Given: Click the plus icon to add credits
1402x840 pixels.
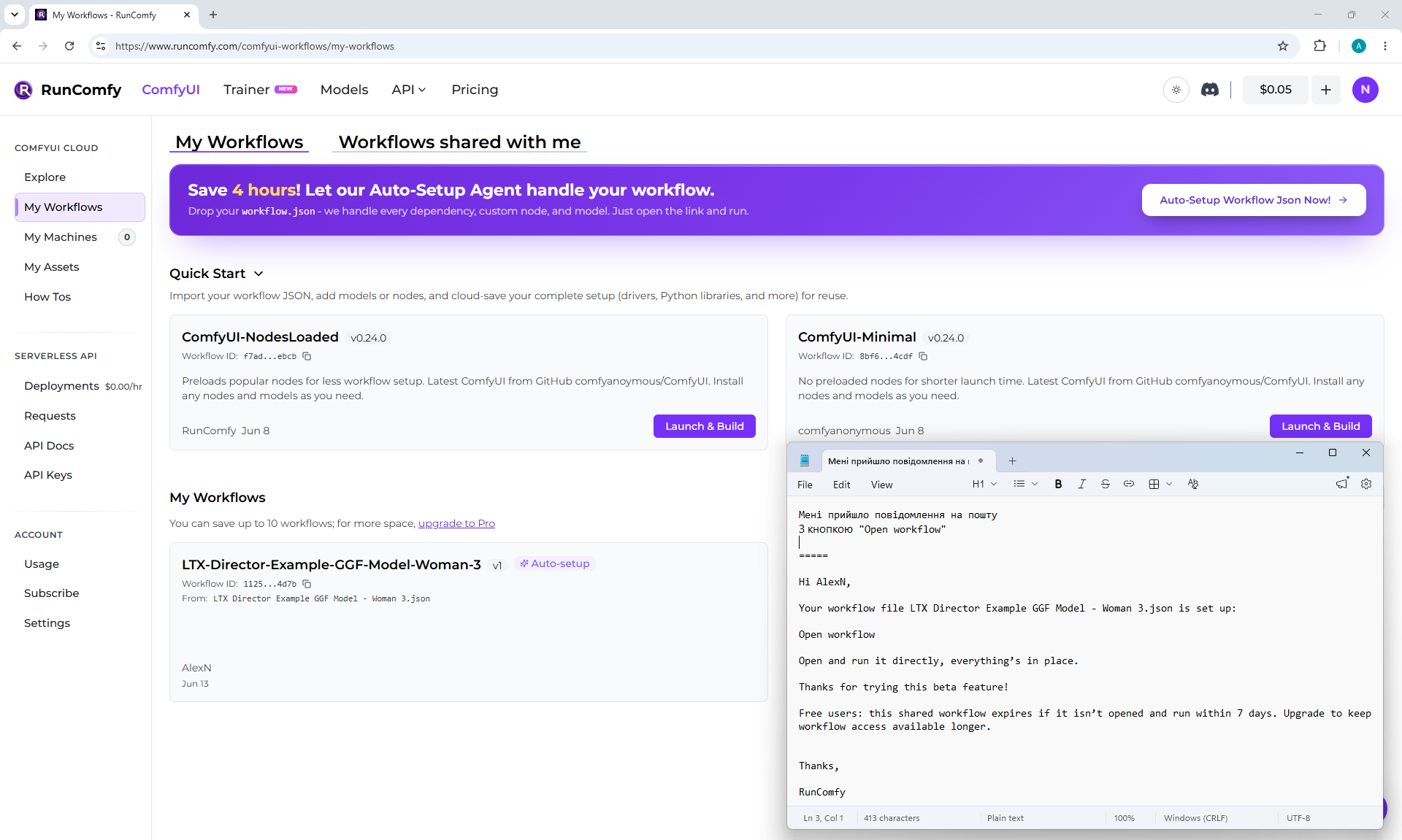Looking at the screenshot, I should 1326,90.
